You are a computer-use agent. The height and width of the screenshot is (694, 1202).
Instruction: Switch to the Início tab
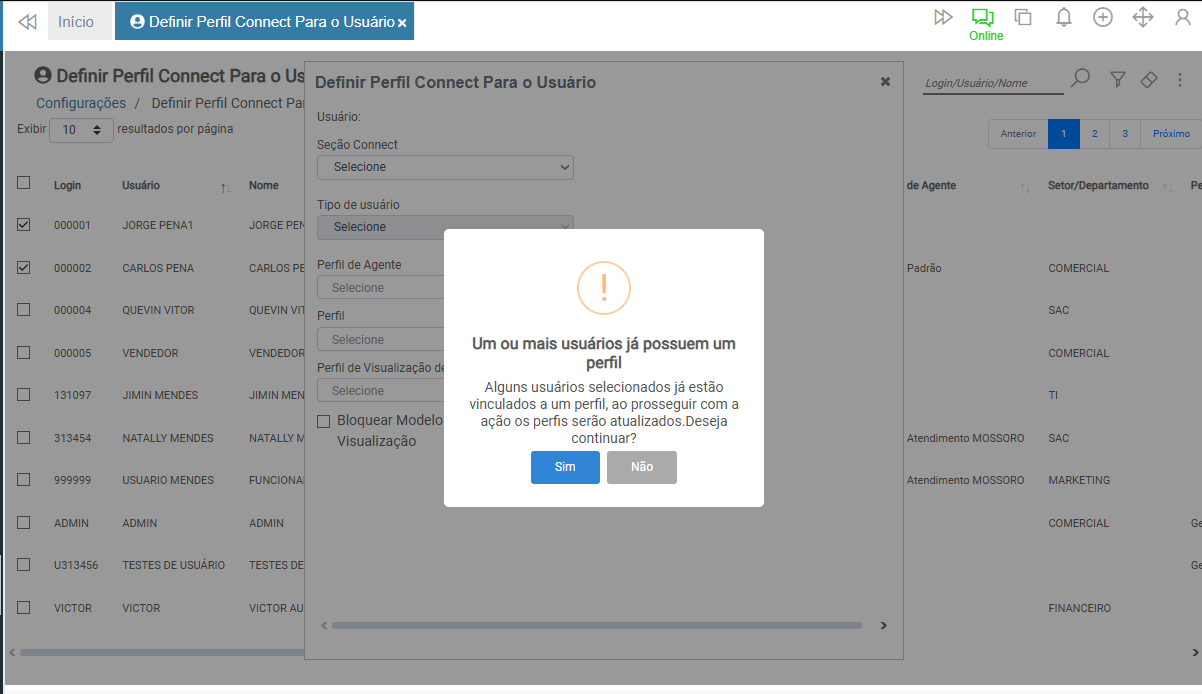tap(76, 22)
